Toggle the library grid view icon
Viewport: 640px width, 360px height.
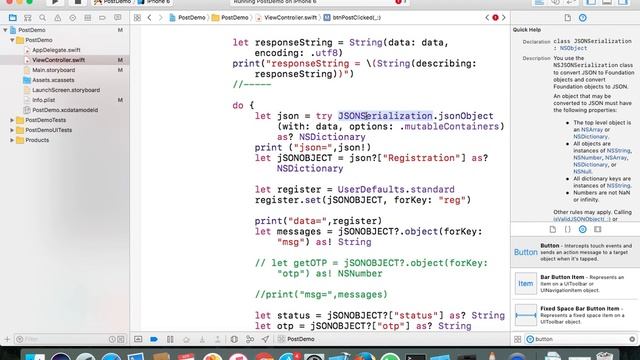point(517,339)
